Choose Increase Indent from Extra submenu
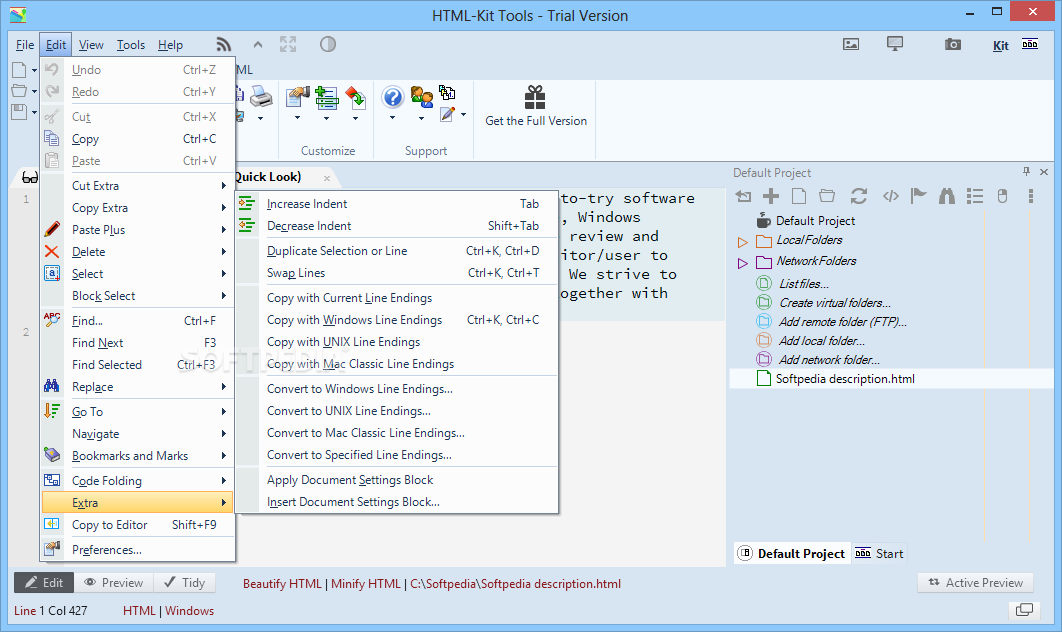 (x=397, y=204)
